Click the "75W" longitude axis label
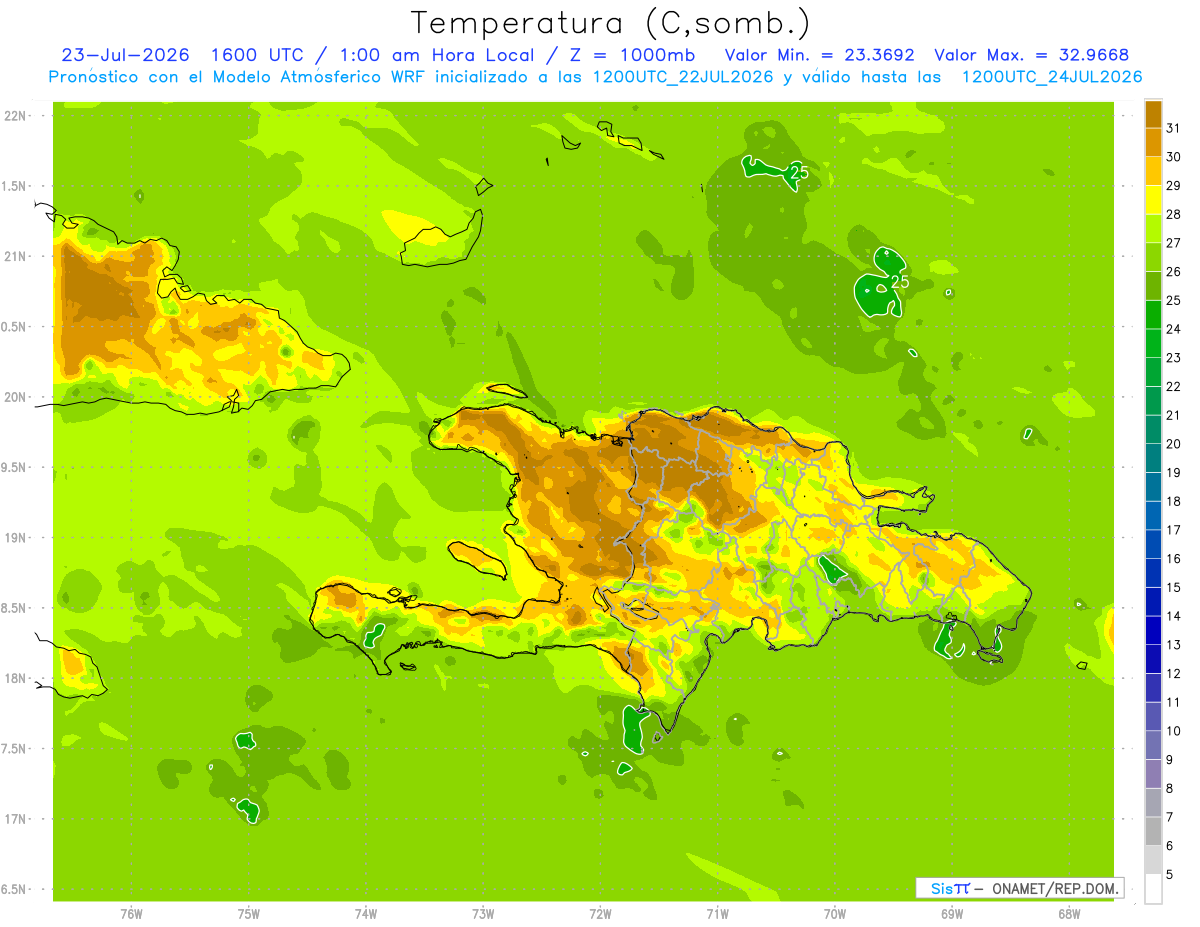Screen dimensions: 1200x927 click(x=249, y=913)
